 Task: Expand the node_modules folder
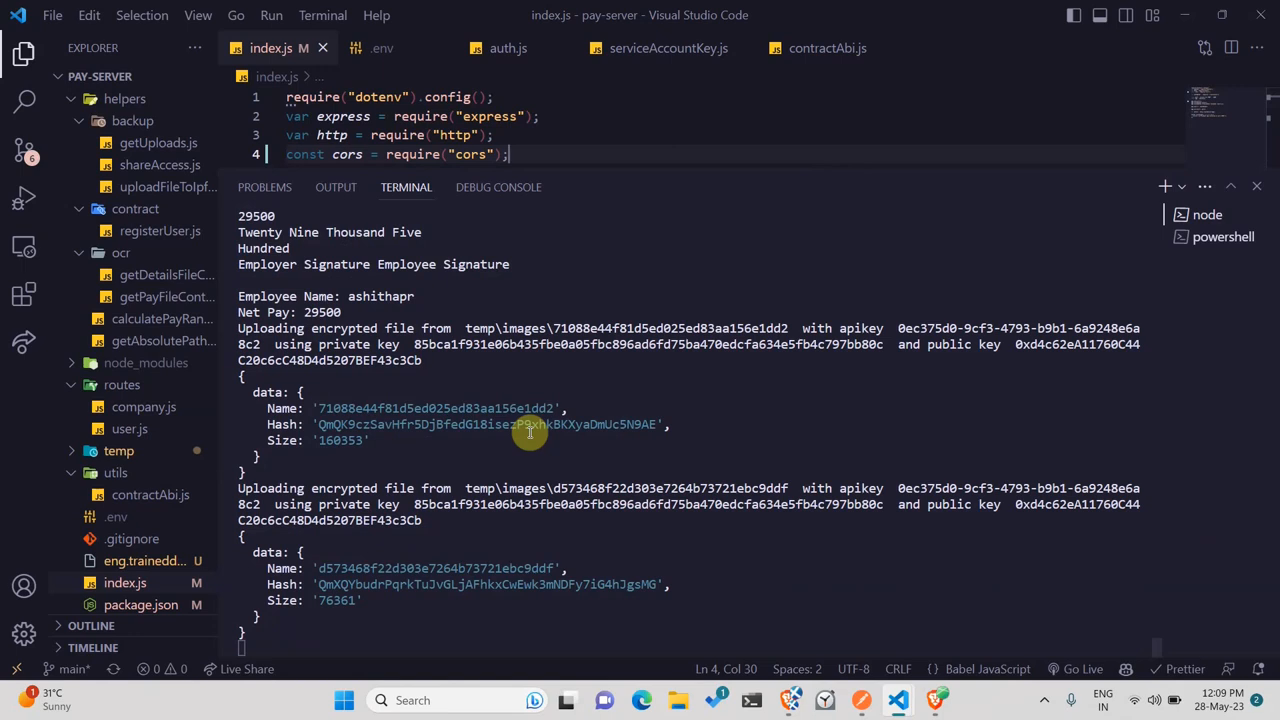[134, 363]
